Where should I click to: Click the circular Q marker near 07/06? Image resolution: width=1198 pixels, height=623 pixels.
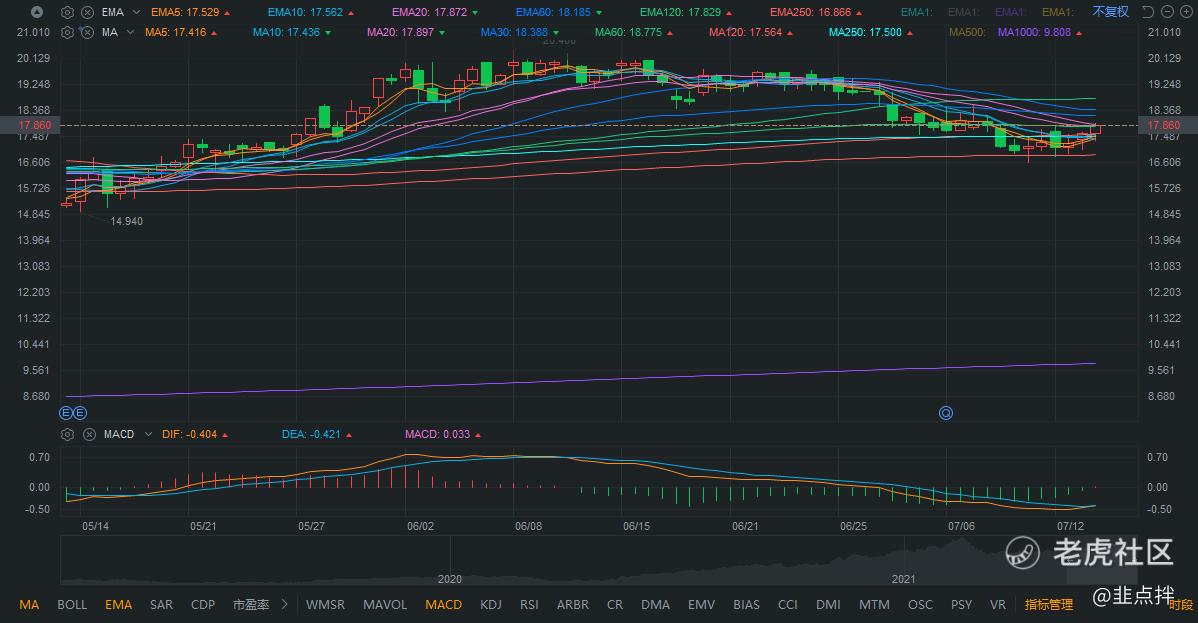click(x=946, y=413)
